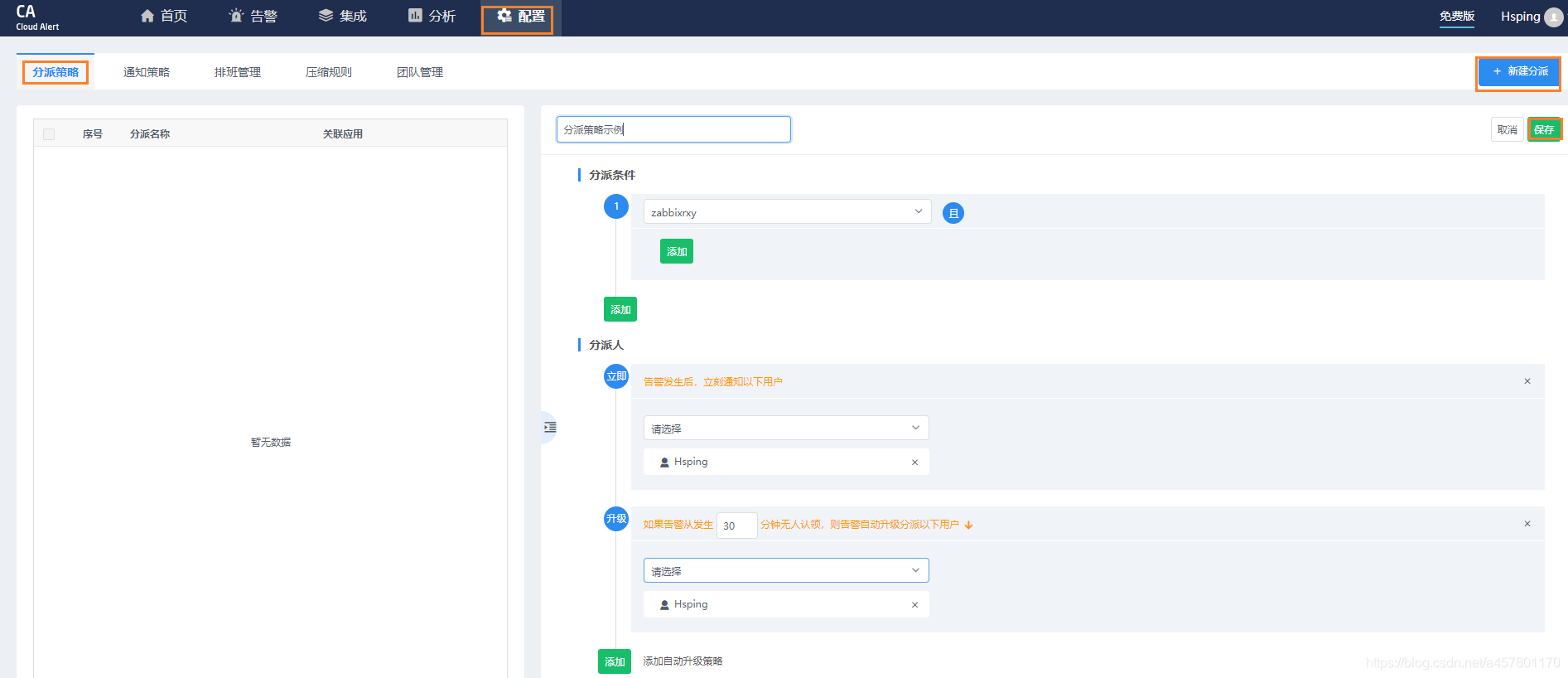Click the 免费版 free edition link

[1457, 17]
